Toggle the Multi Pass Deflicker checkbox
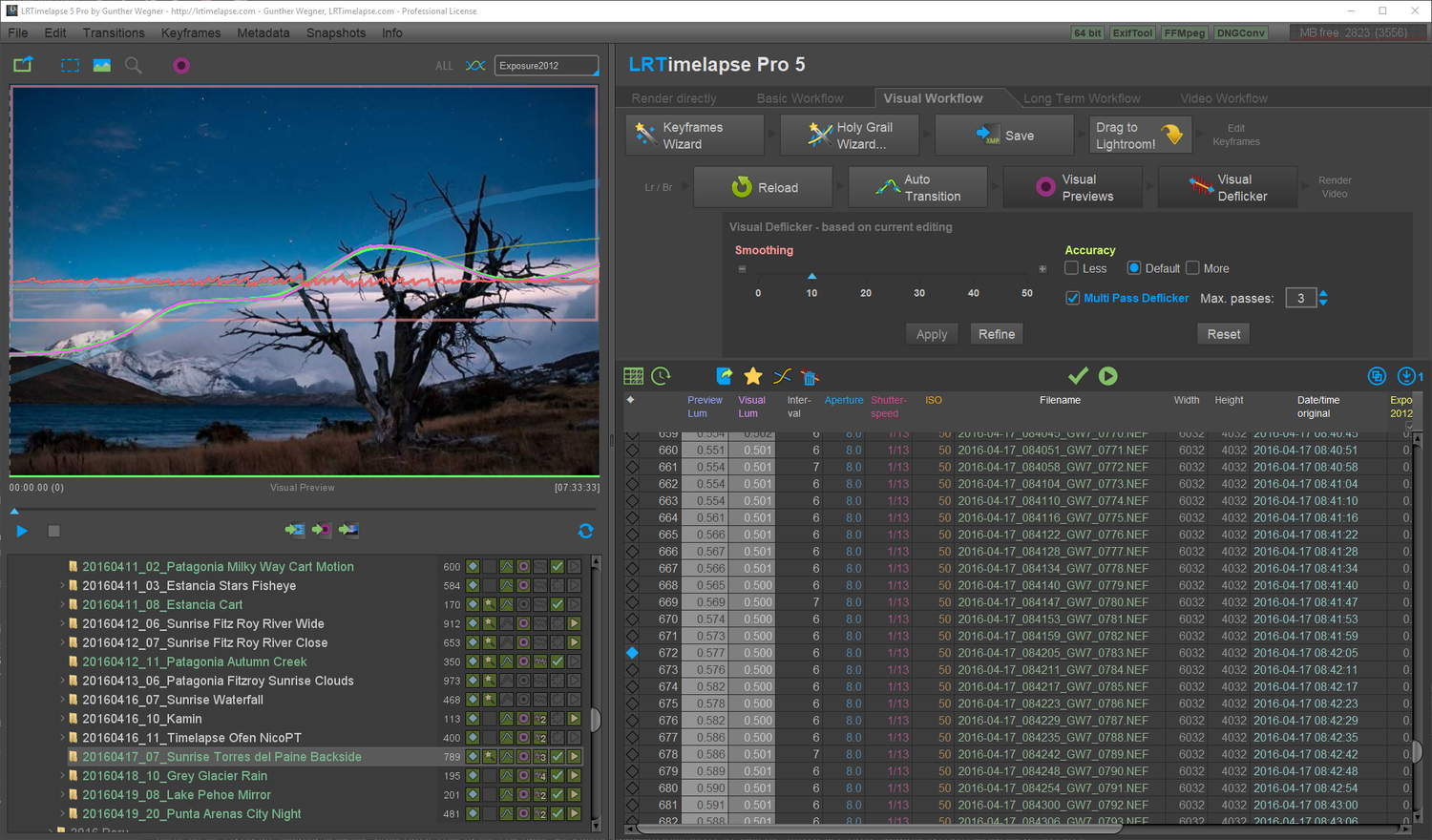The height and width of the screenshot is (840, 1432). (x=1073, y=298)
